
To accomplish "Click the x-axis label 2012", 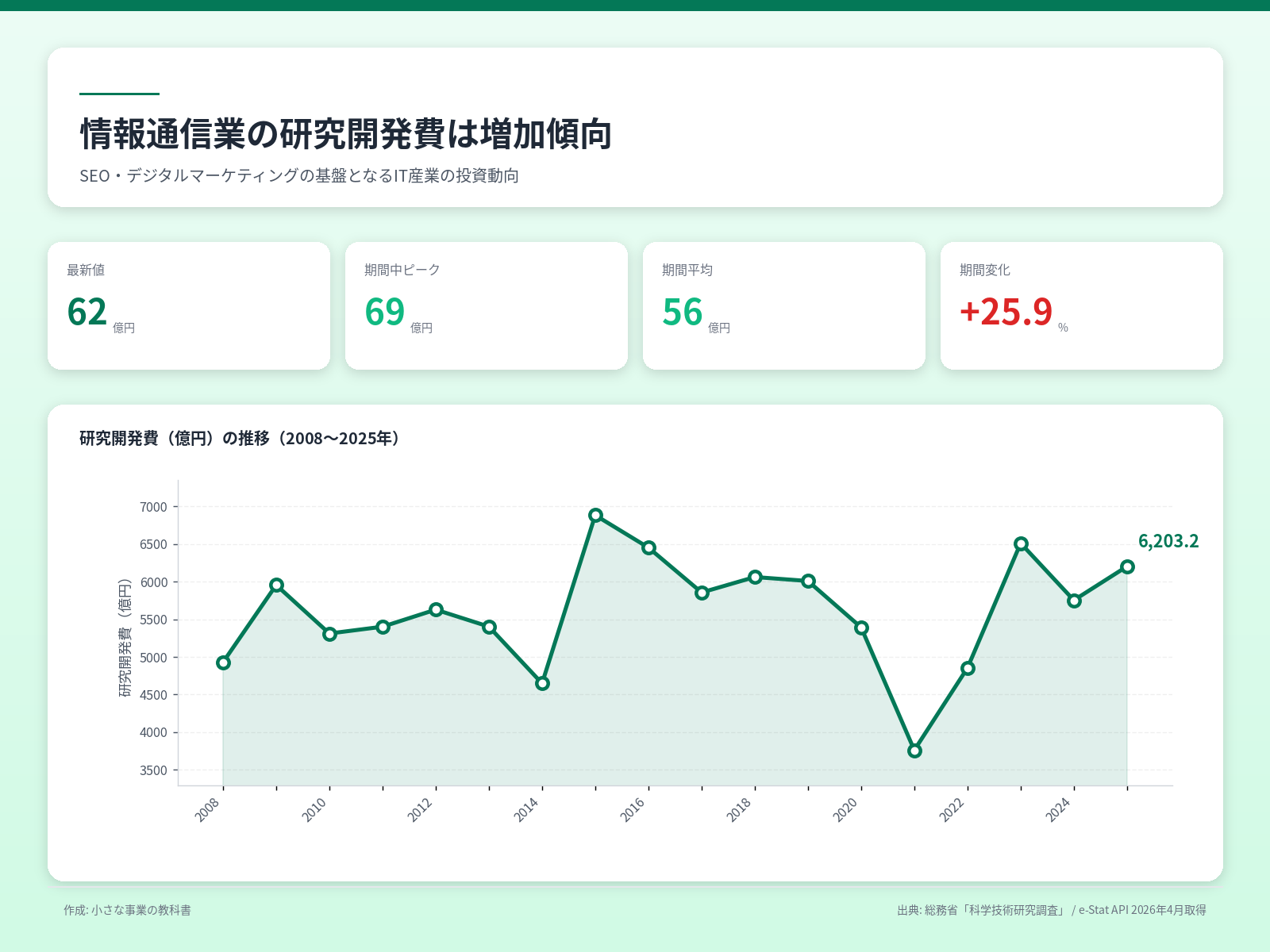I will [x=421, y=810].
